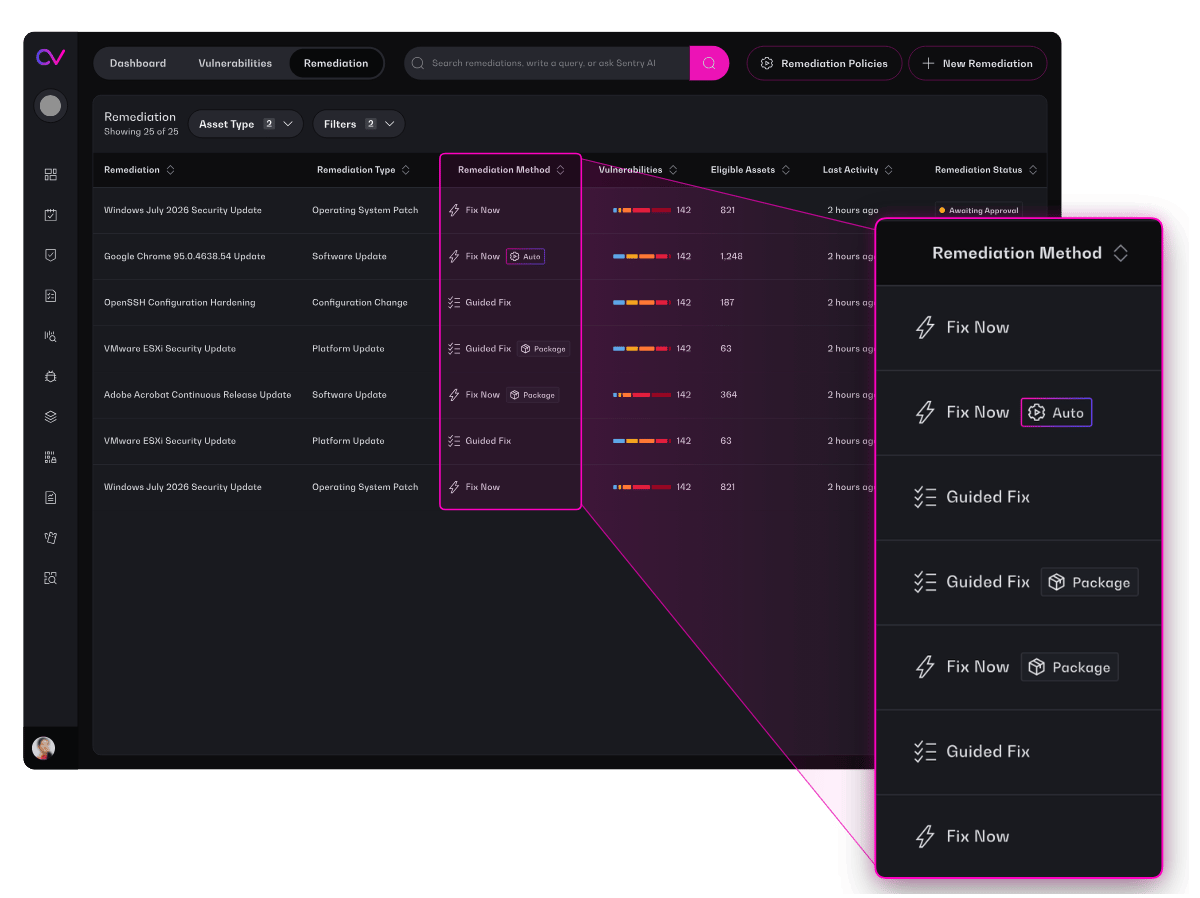Screen dimensions: 1200x898
Task: Sort by Eligible Assets column arrows
Action: [786, 170]
